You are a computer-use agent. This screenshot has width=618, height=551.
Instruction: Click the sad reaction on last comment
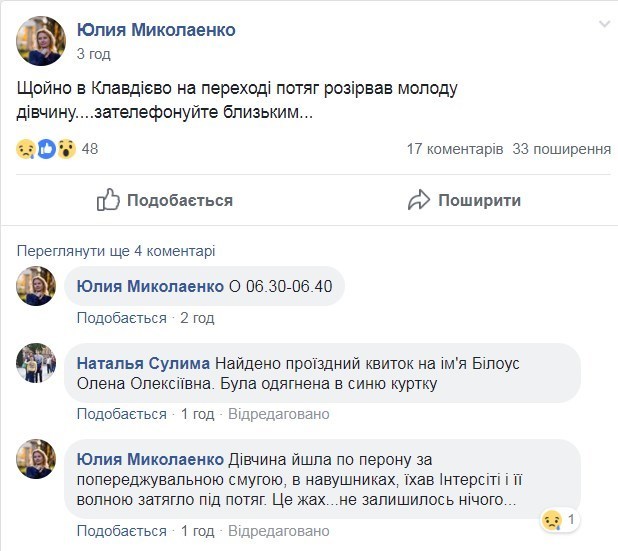(551, 520)
